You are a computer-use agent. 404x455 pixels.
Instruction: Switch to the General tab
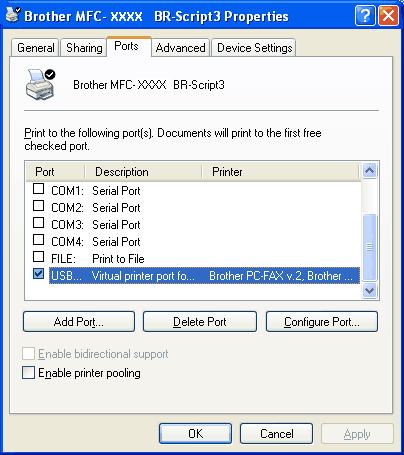[36, 48]
